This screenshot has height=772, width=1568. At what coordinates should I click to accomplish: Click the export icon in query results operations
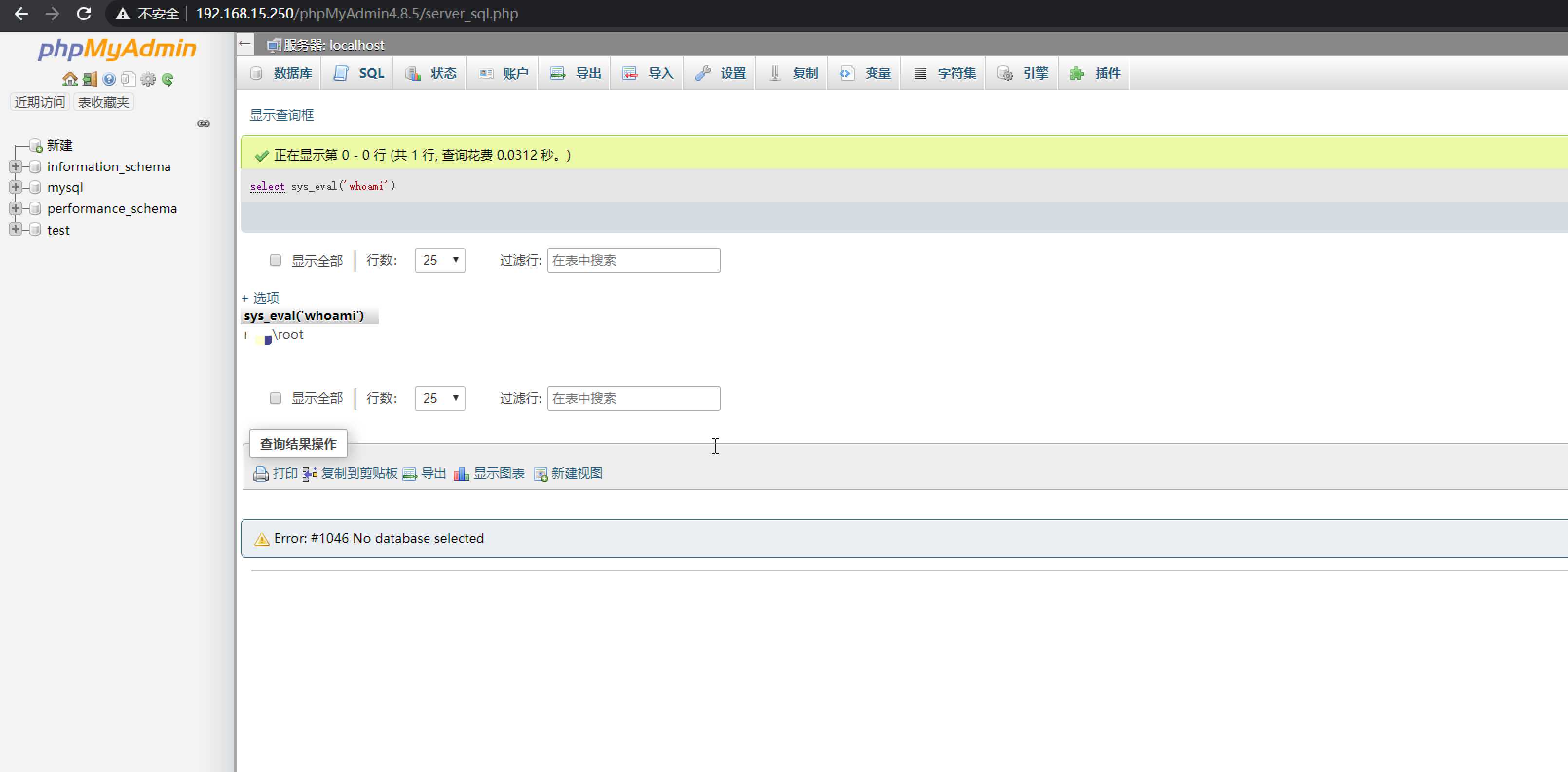click(x=410, y=474)
